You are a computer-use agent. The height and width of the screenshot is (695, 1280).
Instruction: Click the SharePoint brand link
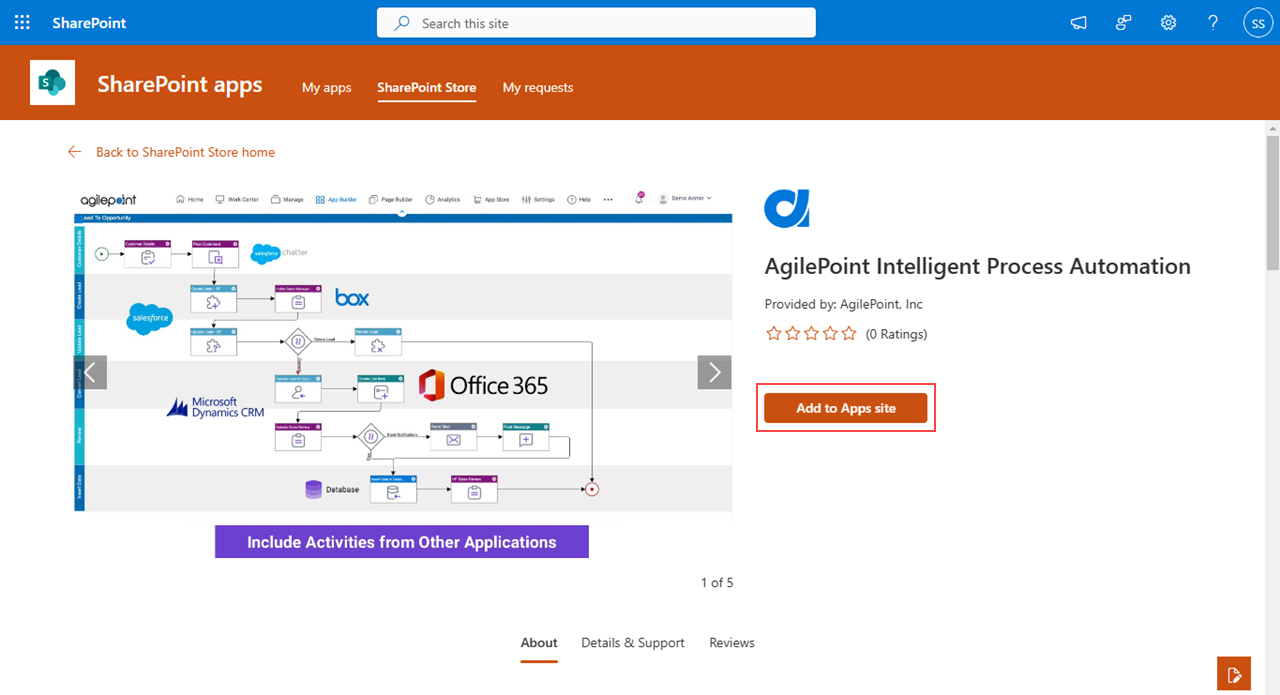(89, 23)
